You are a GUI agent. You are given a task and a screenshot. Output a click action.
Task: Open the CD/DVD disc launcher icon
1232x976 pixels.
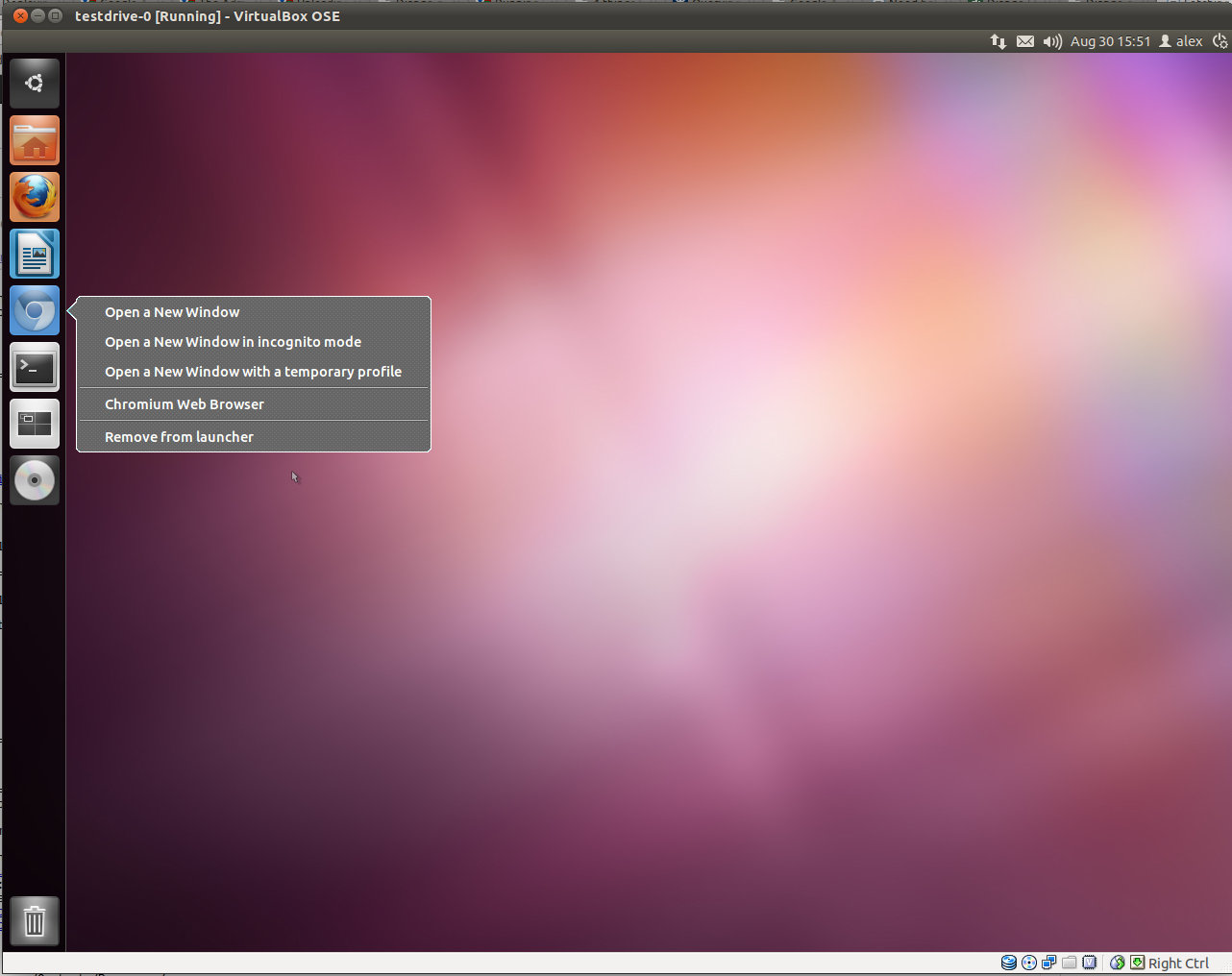(x=35, y=480)
